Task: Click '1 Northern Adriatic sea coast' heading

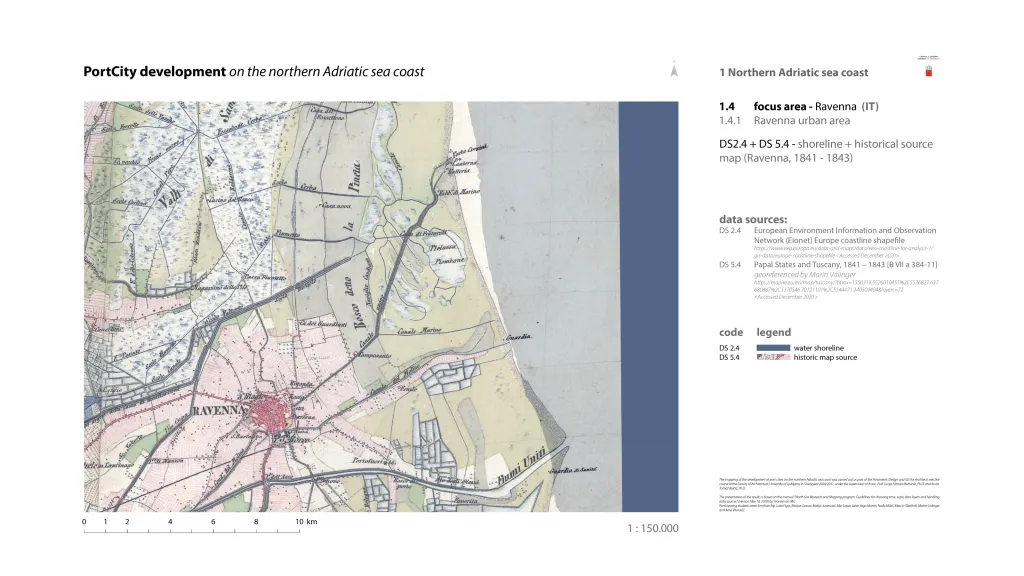Action: (x=793, y=73)
